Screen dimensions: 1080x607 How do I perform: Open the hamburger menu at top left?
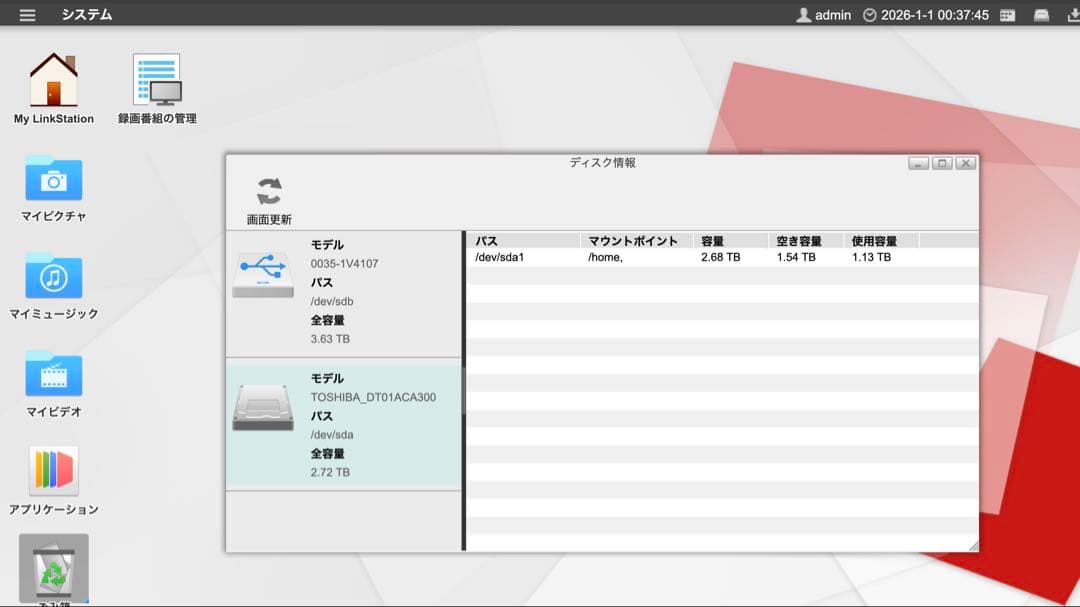click(x=27, y=14)
